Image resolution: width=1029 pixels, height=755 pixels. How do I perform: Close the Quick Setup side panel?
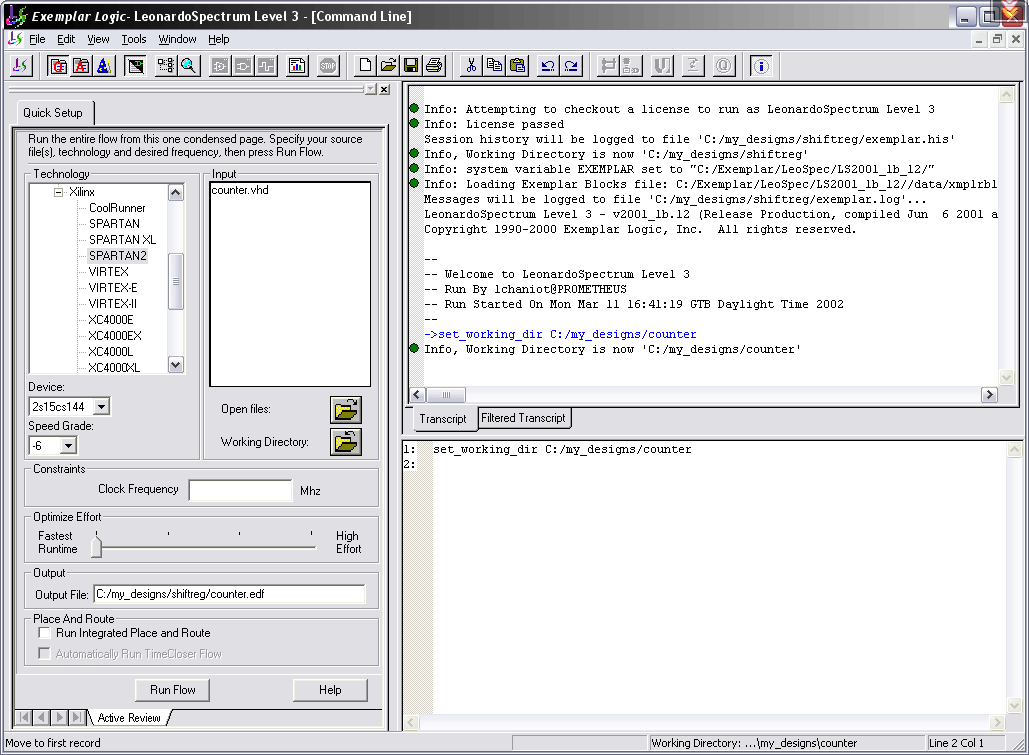point(385,89)
